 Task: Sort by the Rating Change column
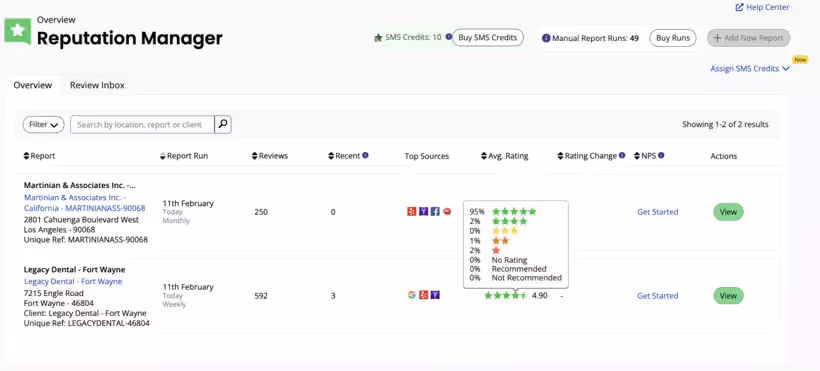[x=587, y=156]
